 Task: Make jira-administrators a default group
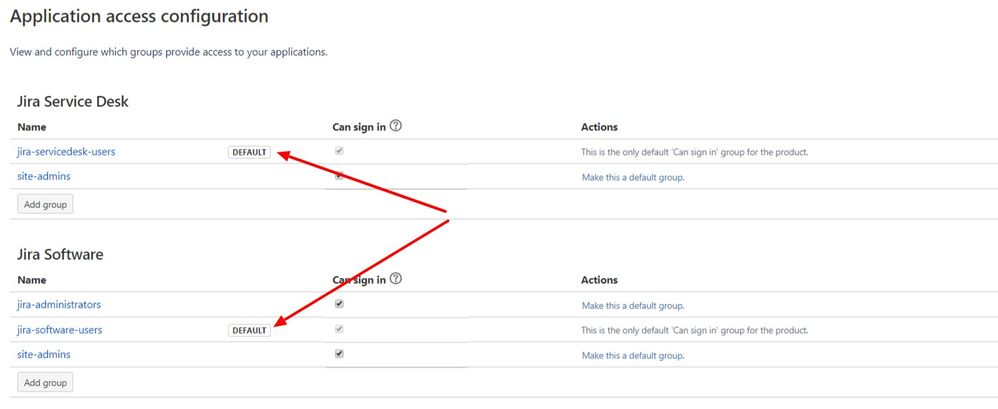coord(633,305)
